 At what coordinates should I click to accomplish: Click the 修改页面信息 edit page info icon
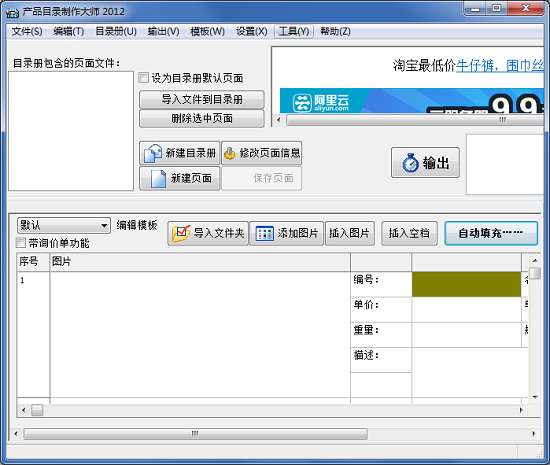click(x=230, y=153)
